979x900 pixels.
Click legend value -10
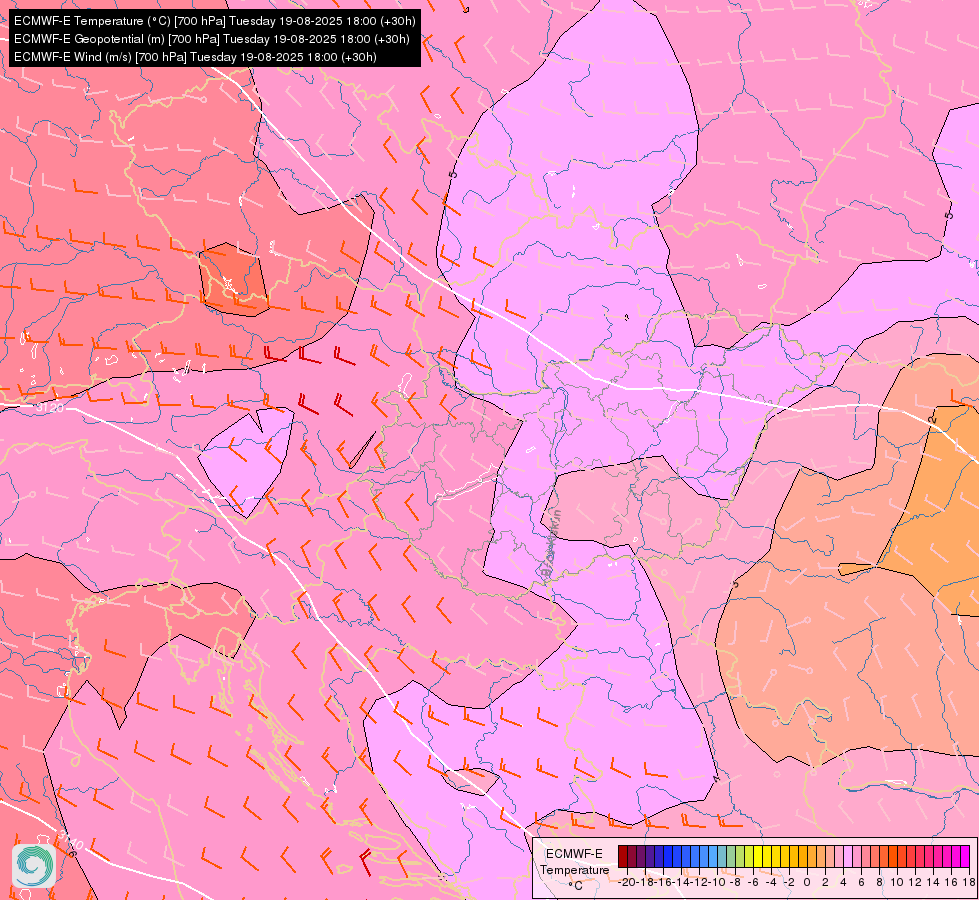(716, 883)
